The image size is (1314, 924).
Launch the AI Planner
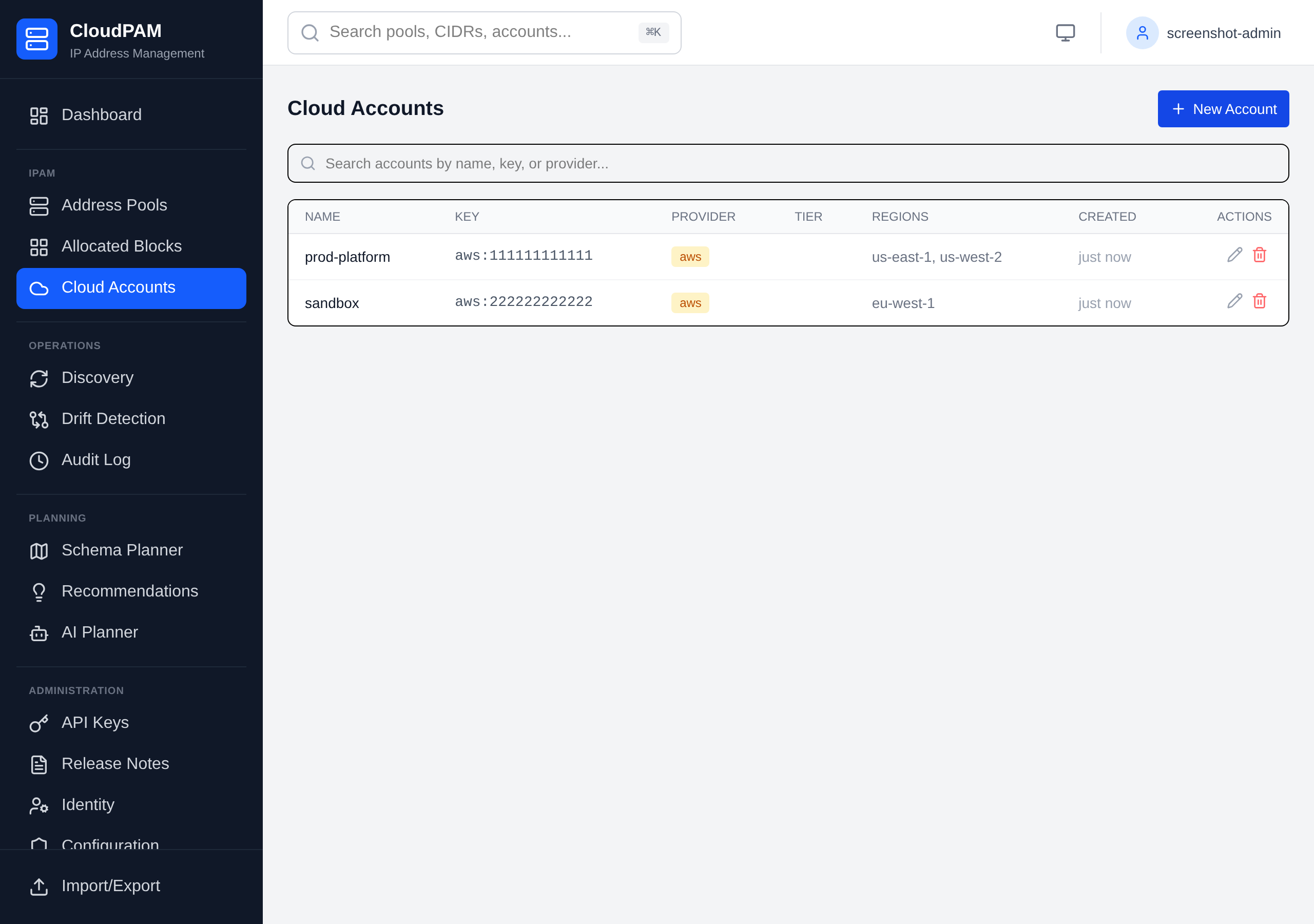point(131,632)
